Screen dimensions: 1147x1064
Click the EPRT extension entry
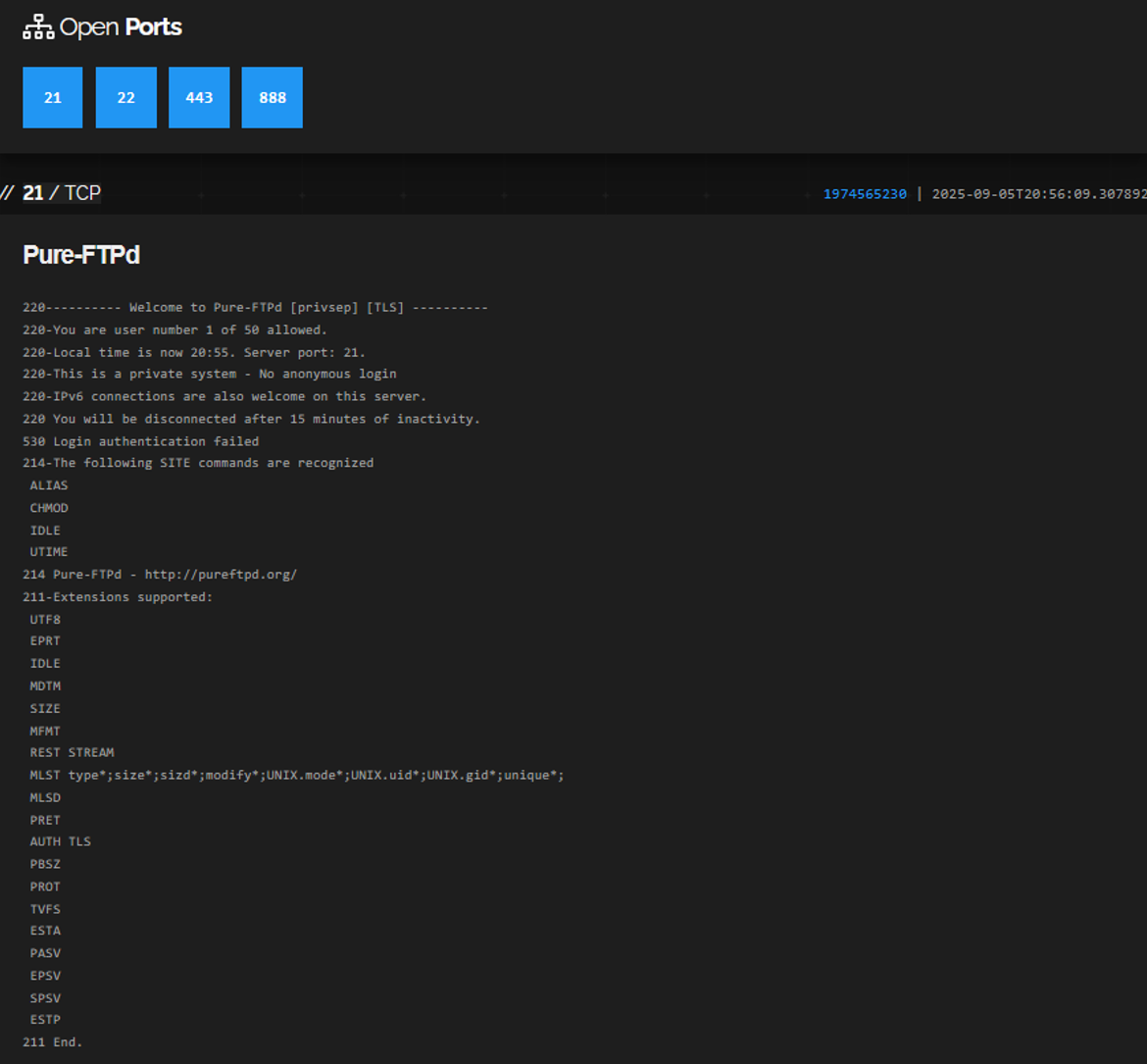45,641
